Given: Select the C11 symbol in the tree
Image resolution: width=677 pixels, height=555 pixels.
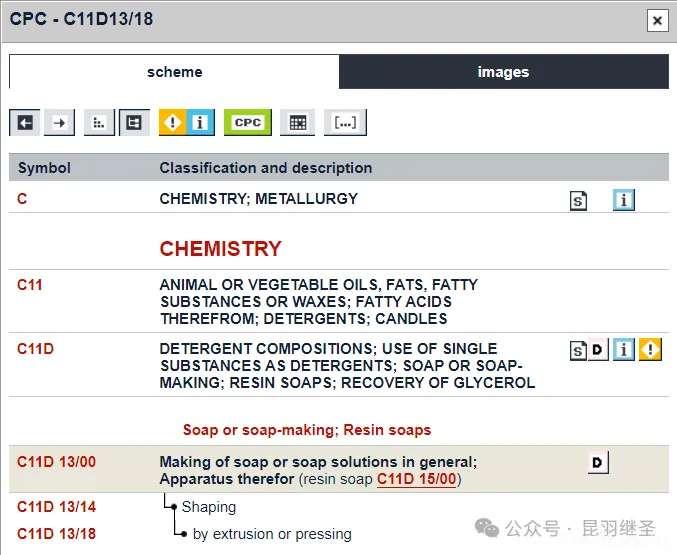Looking at the screenshot, I should coord(30,285).
